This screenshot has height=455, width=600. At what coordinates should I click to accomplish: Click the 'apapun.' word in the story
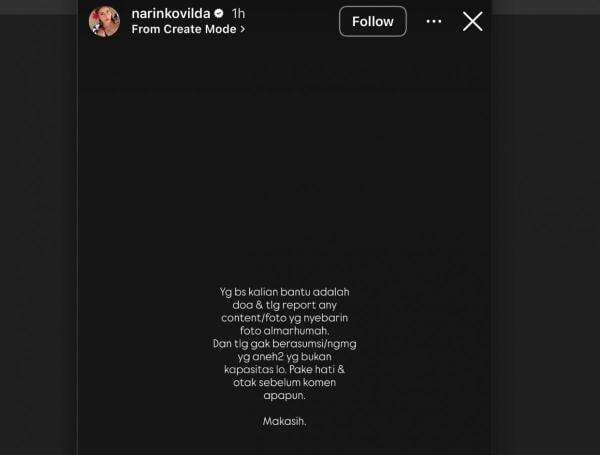click(x=284, y=396)
